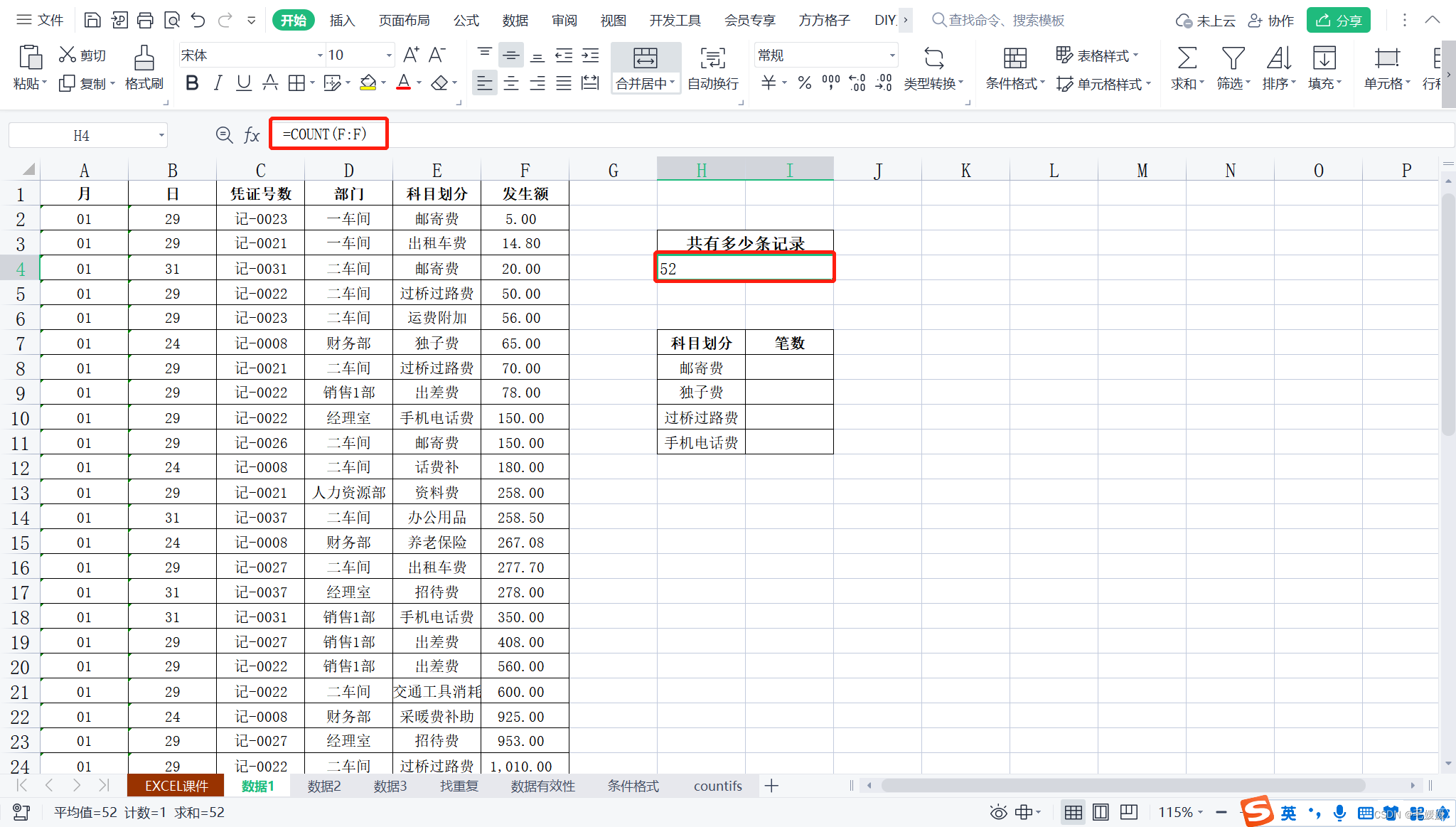Switch to the 插入 (Insert) ribbon tab
This screenshot has height=827, width=1456.
click(342, 20)
